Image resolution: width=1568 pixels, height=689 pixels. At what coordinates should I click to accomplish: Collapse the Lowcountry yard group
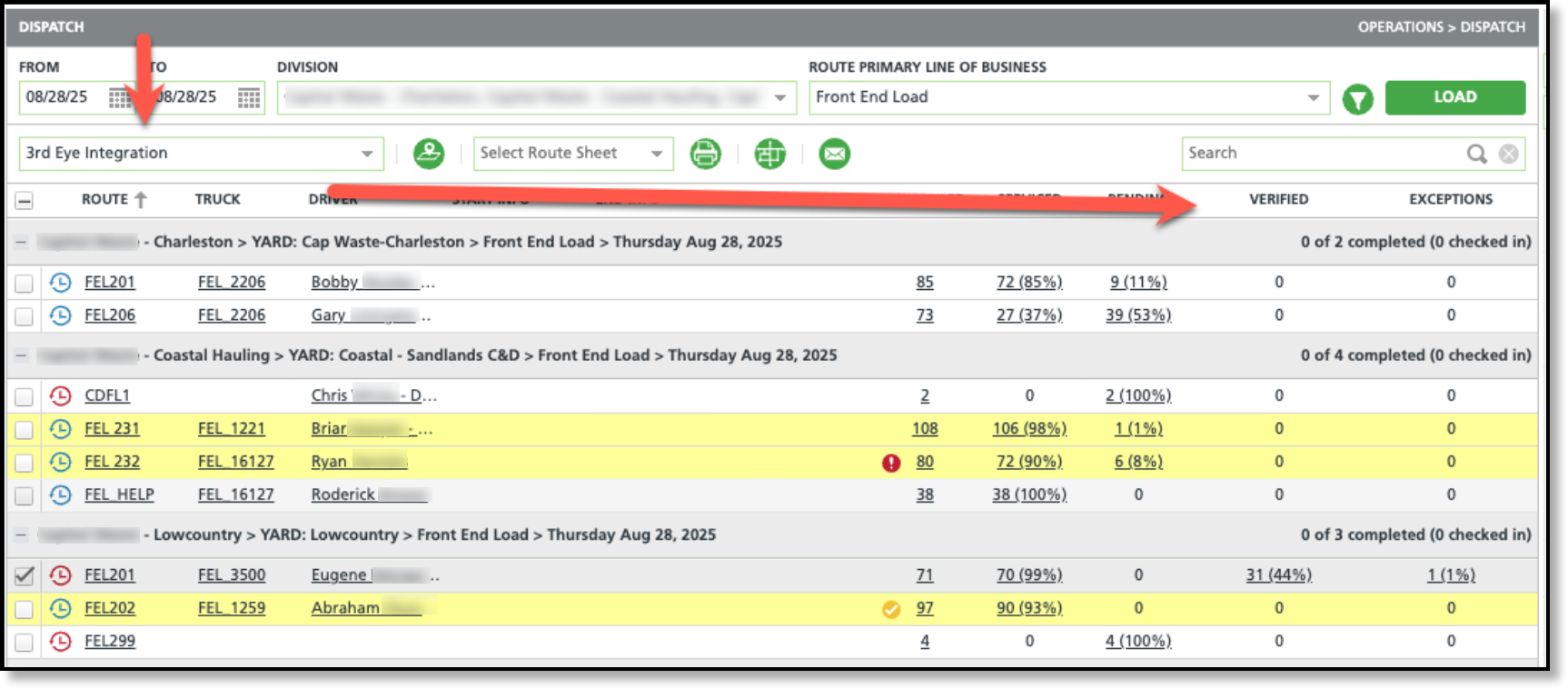(x=21, y=535)
